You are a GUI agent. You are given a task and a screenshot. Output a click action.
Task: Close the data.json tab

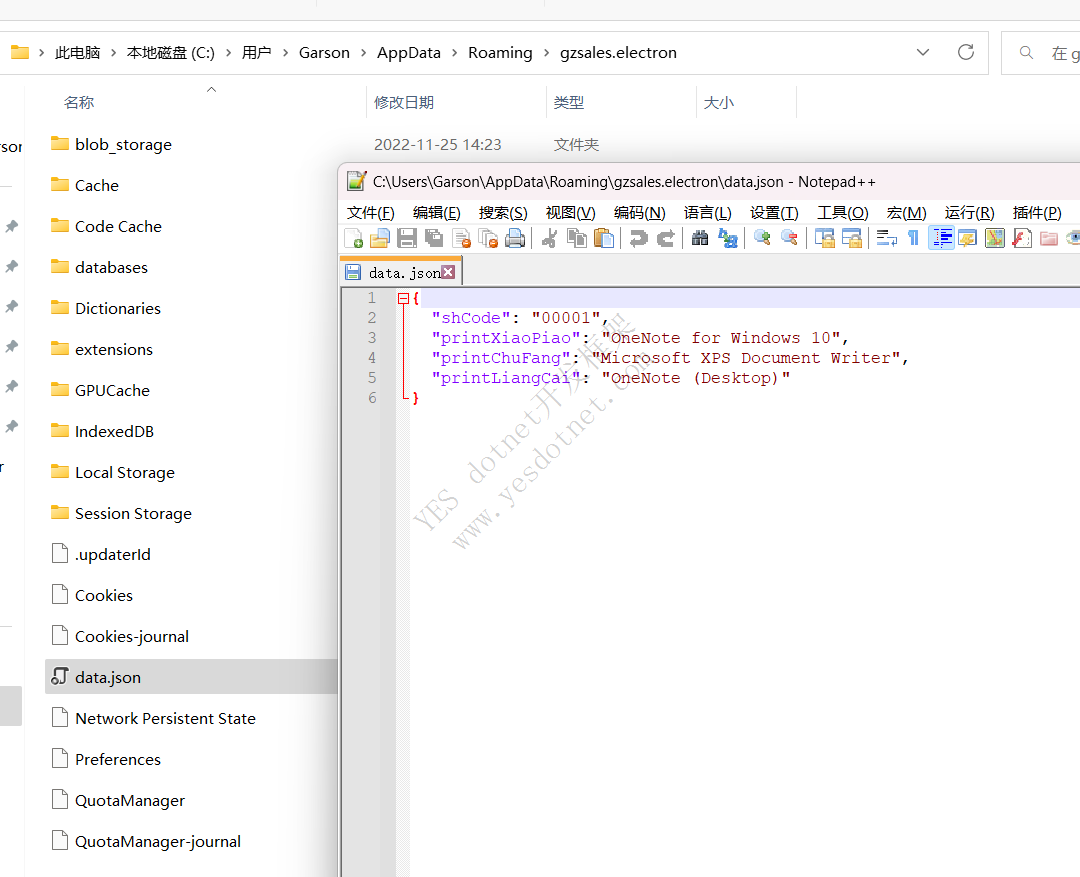448,272
